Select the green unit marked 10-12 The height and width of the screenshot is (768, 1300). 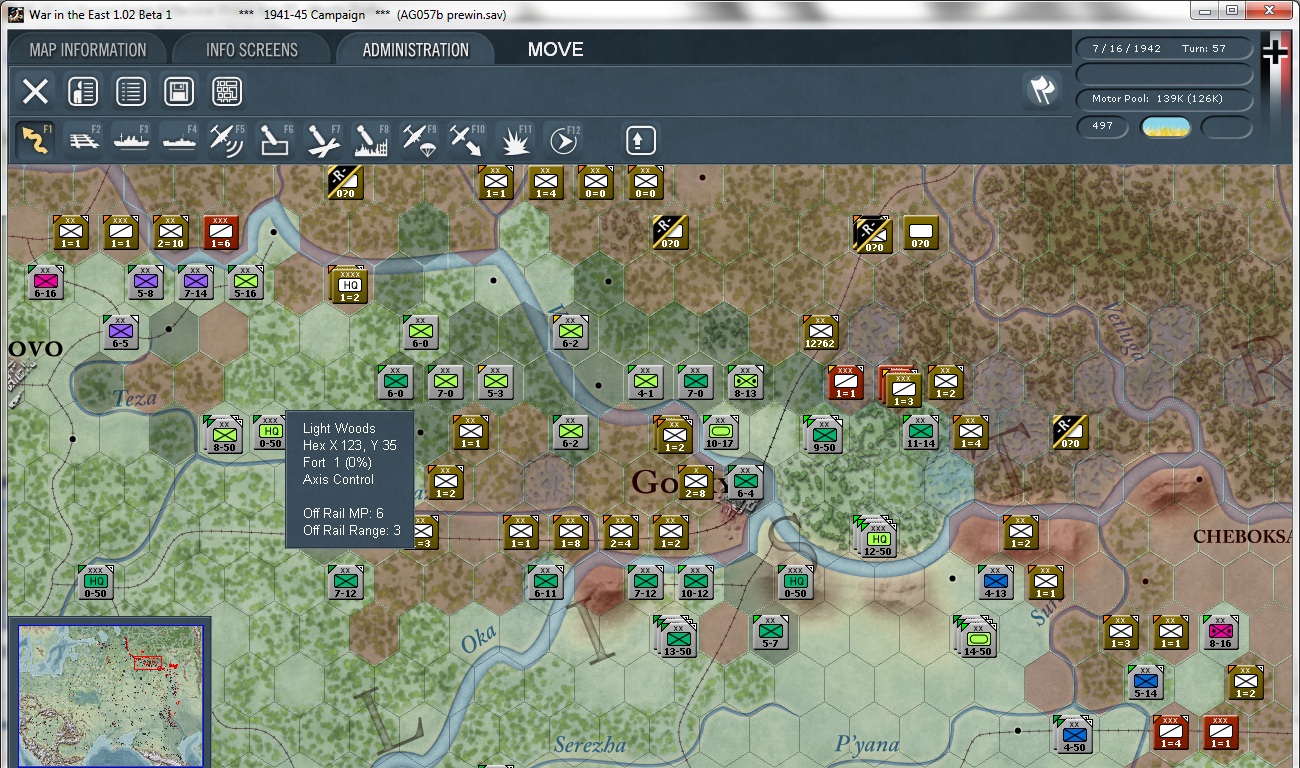695,583
